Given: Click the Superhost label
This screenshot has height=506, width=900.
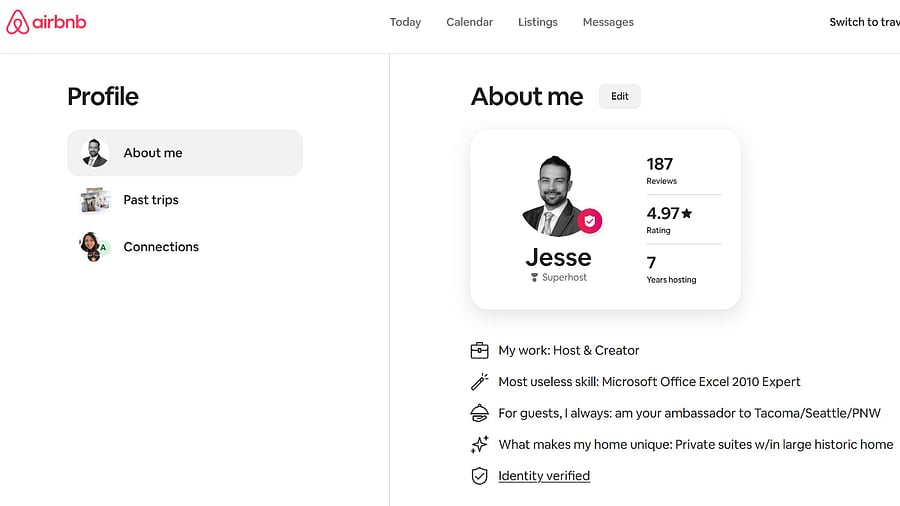Looking at the screenshot, I should 564,277.
